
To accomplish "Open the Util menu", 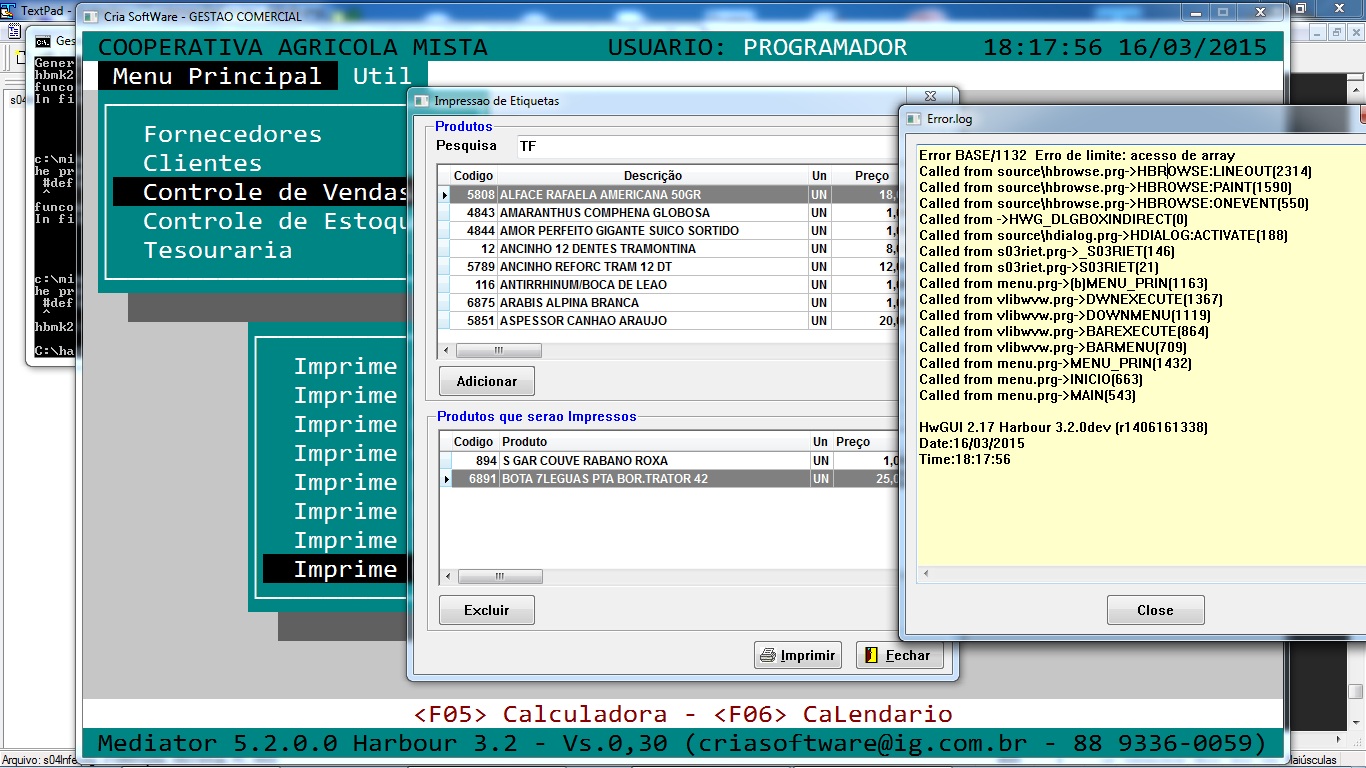I will 382,77.
